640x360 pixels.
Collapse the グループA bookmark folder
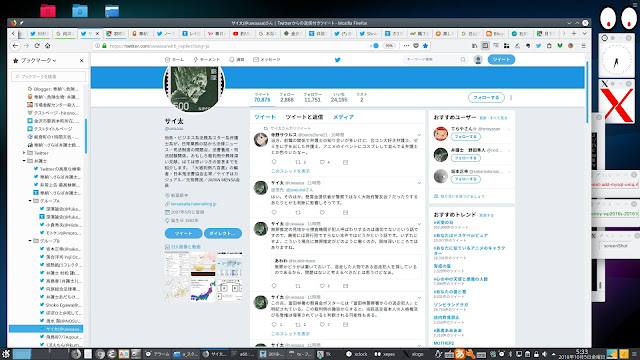point(30,201)
